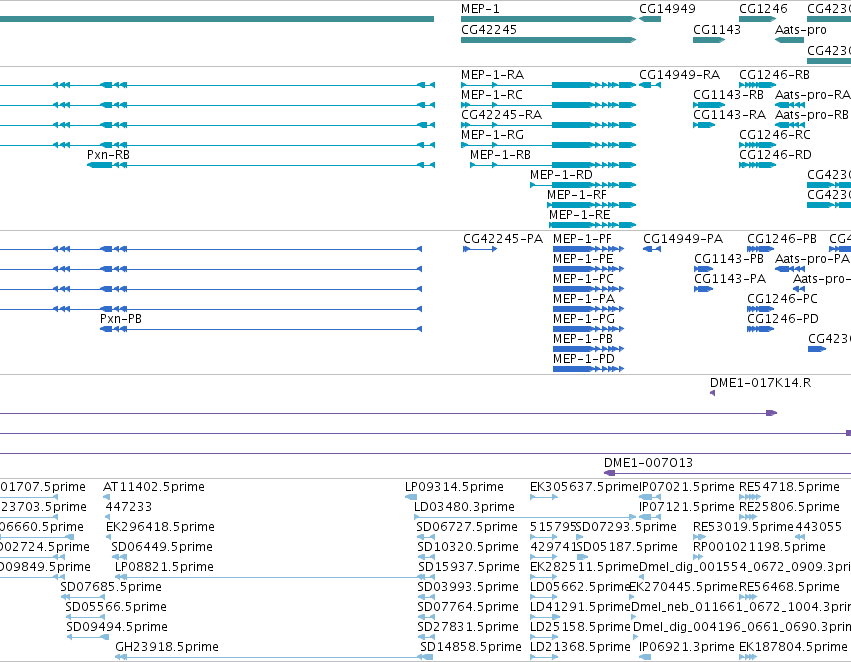Click EST SD09494.5prime label
This screenshot has width=851, height=662.
click(x=117, y=628)
